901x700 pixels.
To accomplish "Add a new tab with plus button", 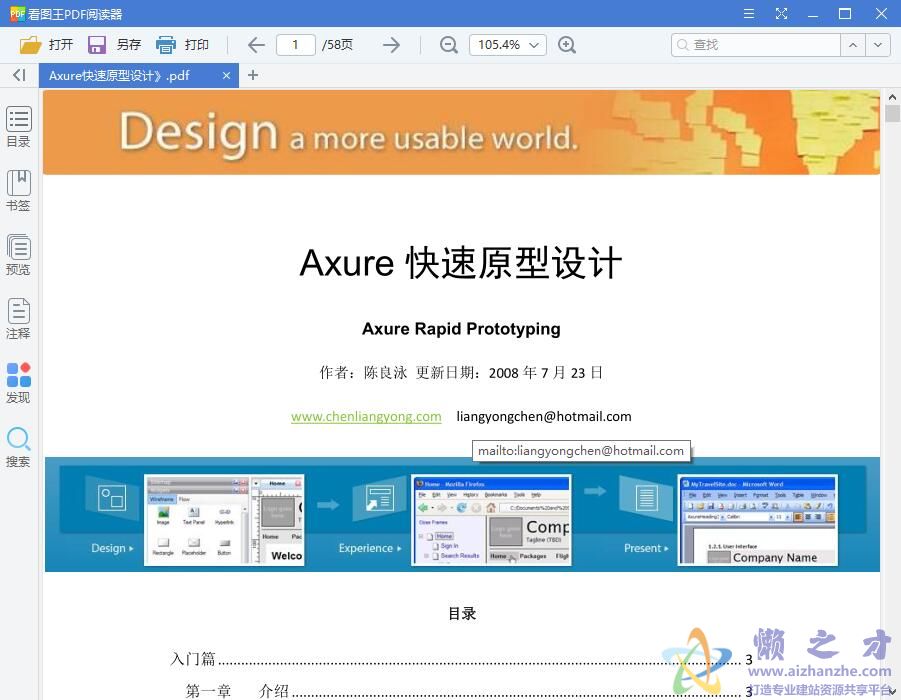I will pyautogui.click(x=253, y=75).
